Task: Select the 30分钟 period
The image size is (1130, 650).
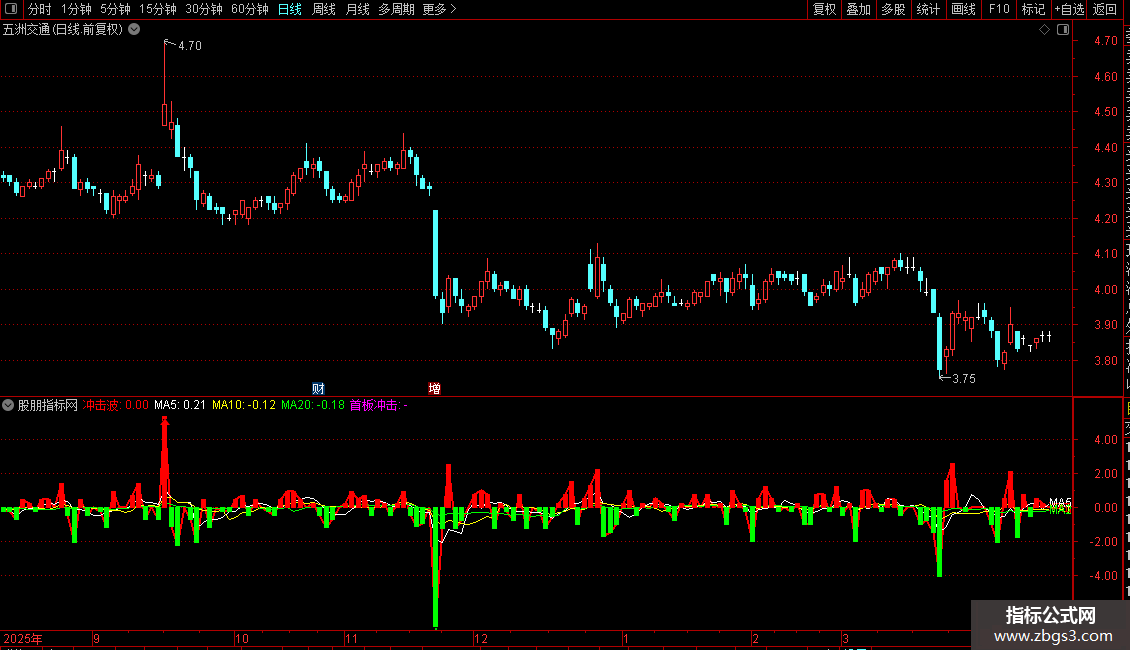Action: [204, 9]
